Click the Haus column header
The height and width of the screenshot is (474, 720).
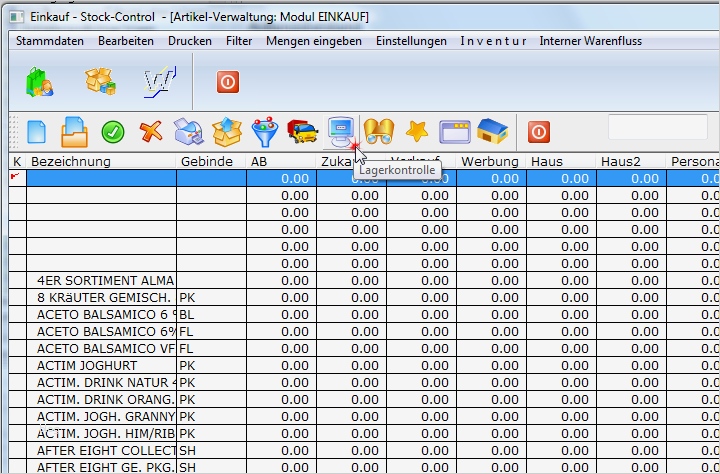561,162
